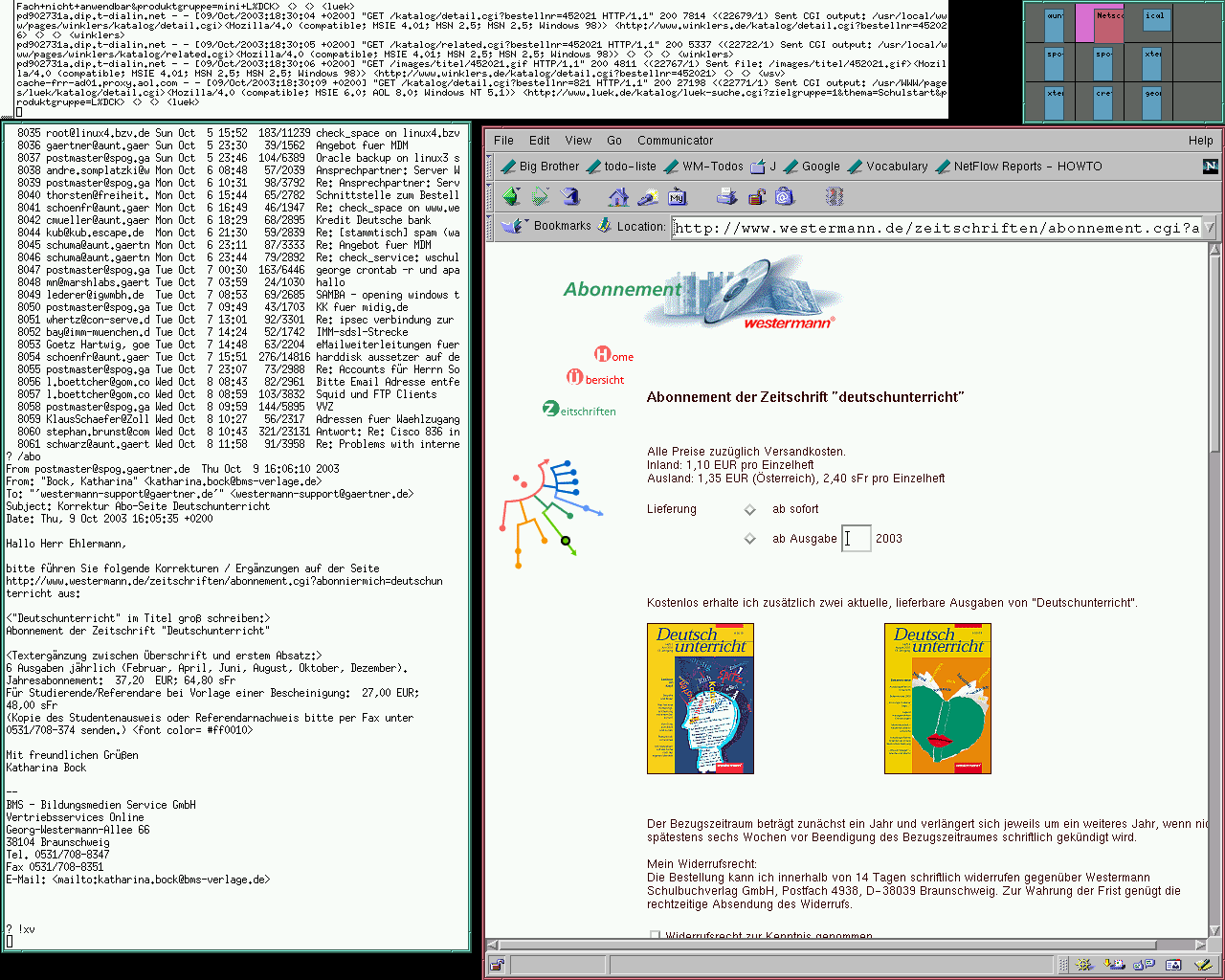Open the todo-liste bookmark
This screenshot has width=1225, height=980.
[x=621, y=167]
